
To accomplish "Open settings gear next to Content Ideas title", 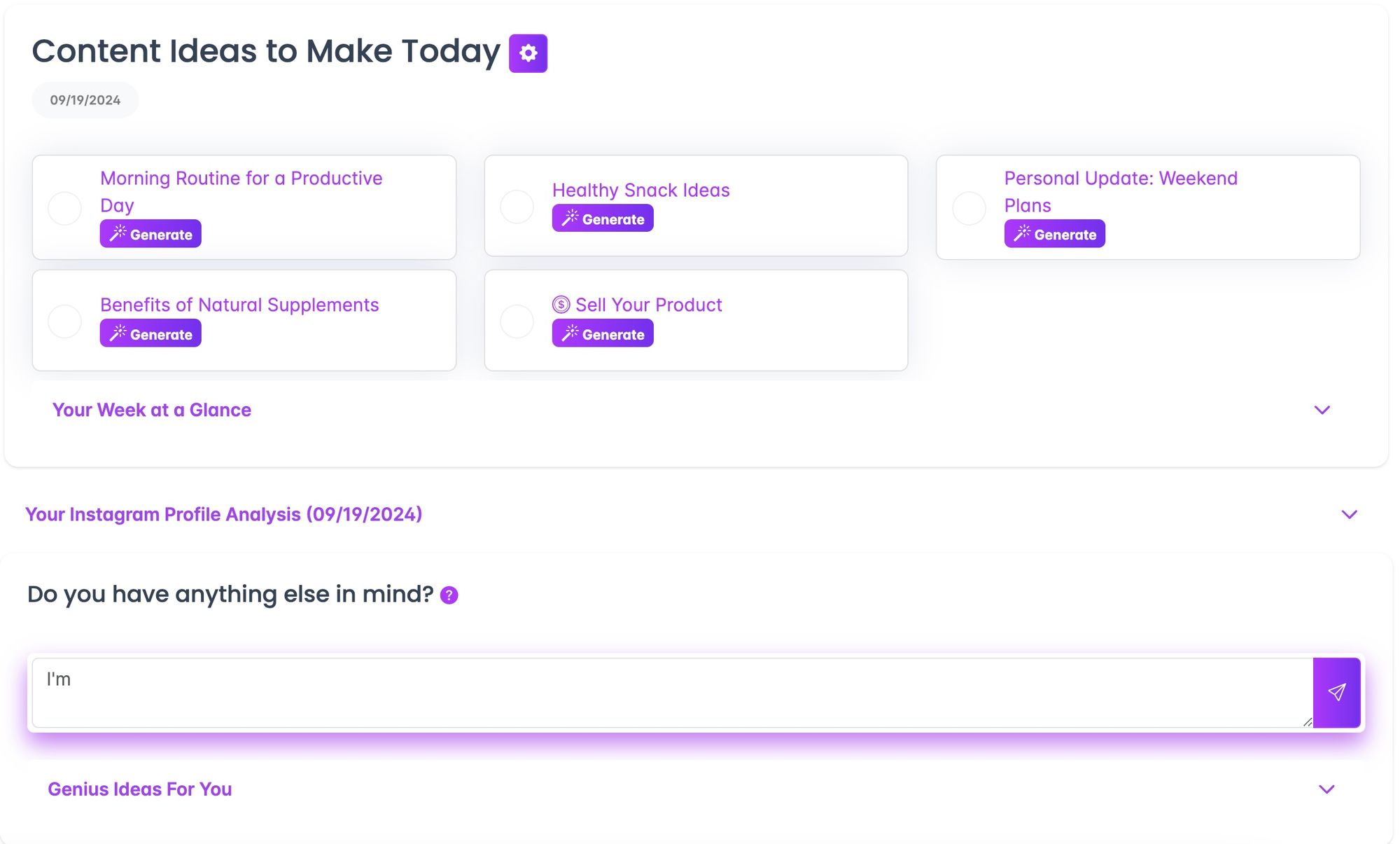I will pos(528,53).
